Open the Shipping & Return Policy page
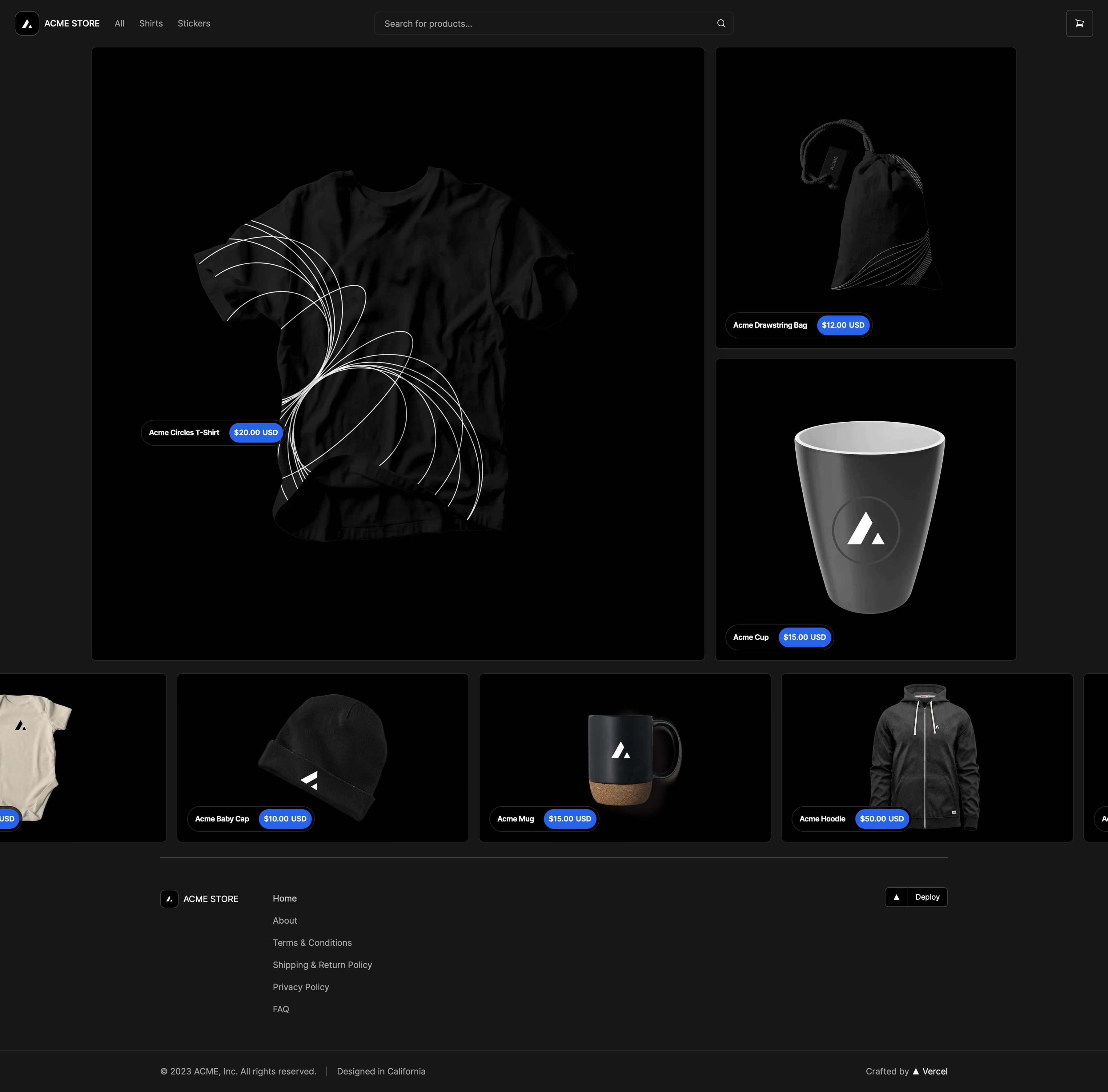Viewport: 1108px width, 1092px height. 322,965
